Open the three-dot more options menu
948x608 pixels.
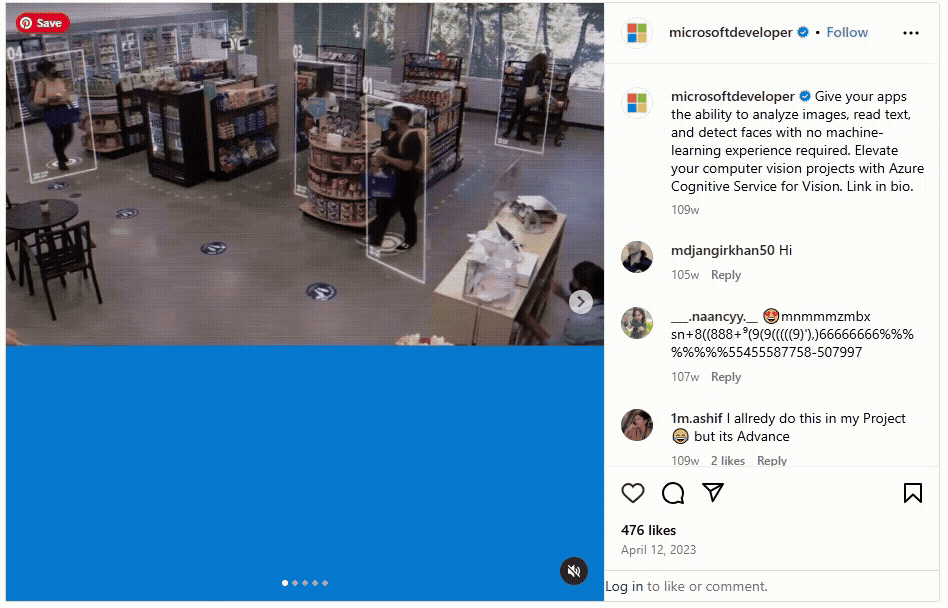click(x=911, y=33)
